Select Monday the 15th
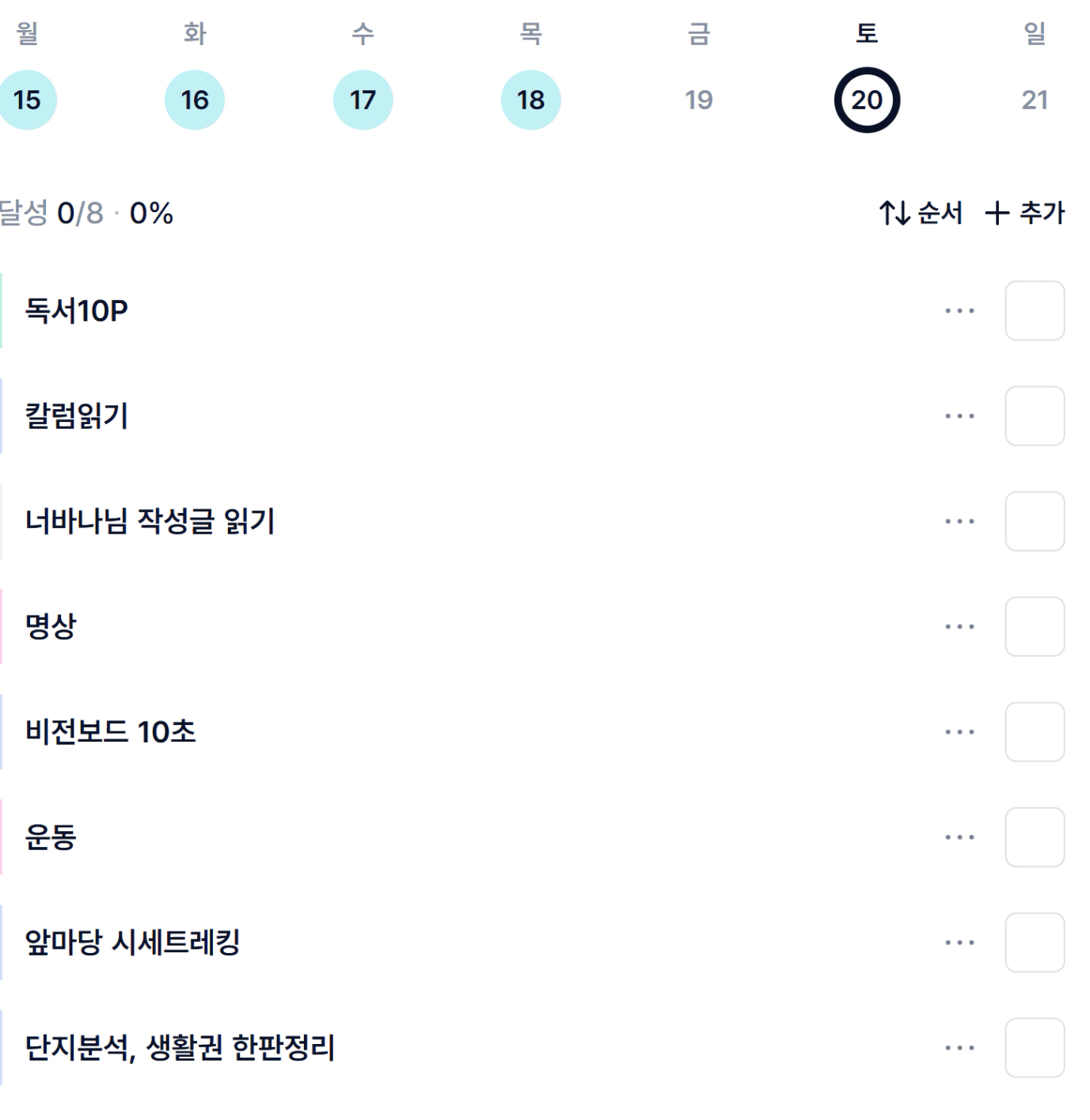This screenshot has height=1120, width=1090. point(27,101)
